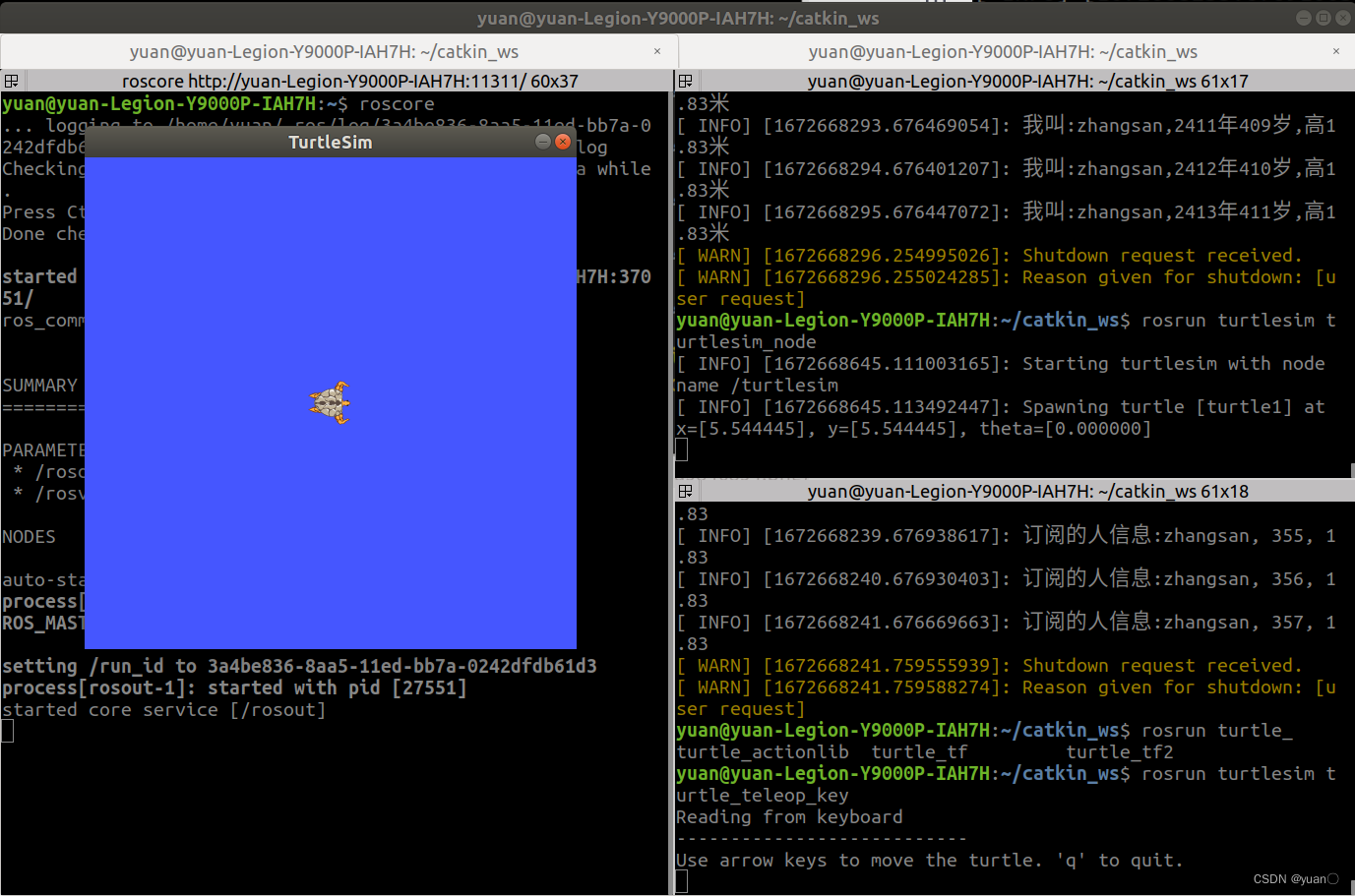The width and height of the screenshot is (1355, 896).
Task: Click the 'rosrun turtle_' prompt line
Action: [984, 730]
